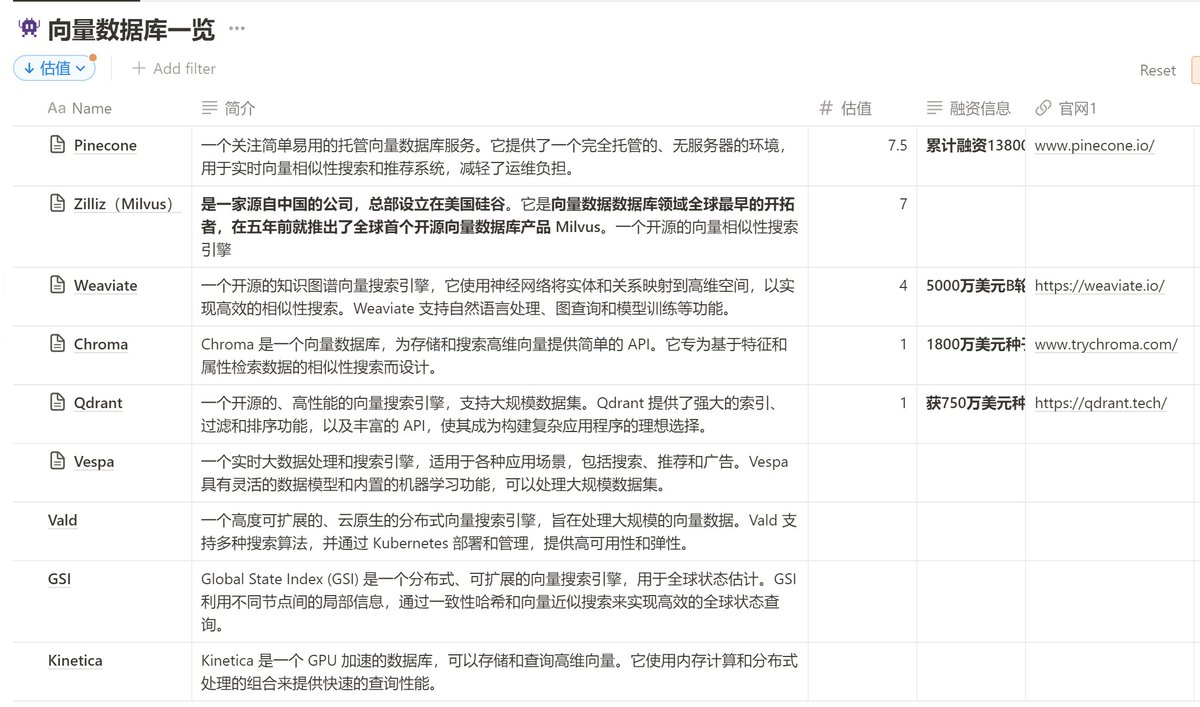Click the page icon beside Vespa

click(x=57, y=461)
